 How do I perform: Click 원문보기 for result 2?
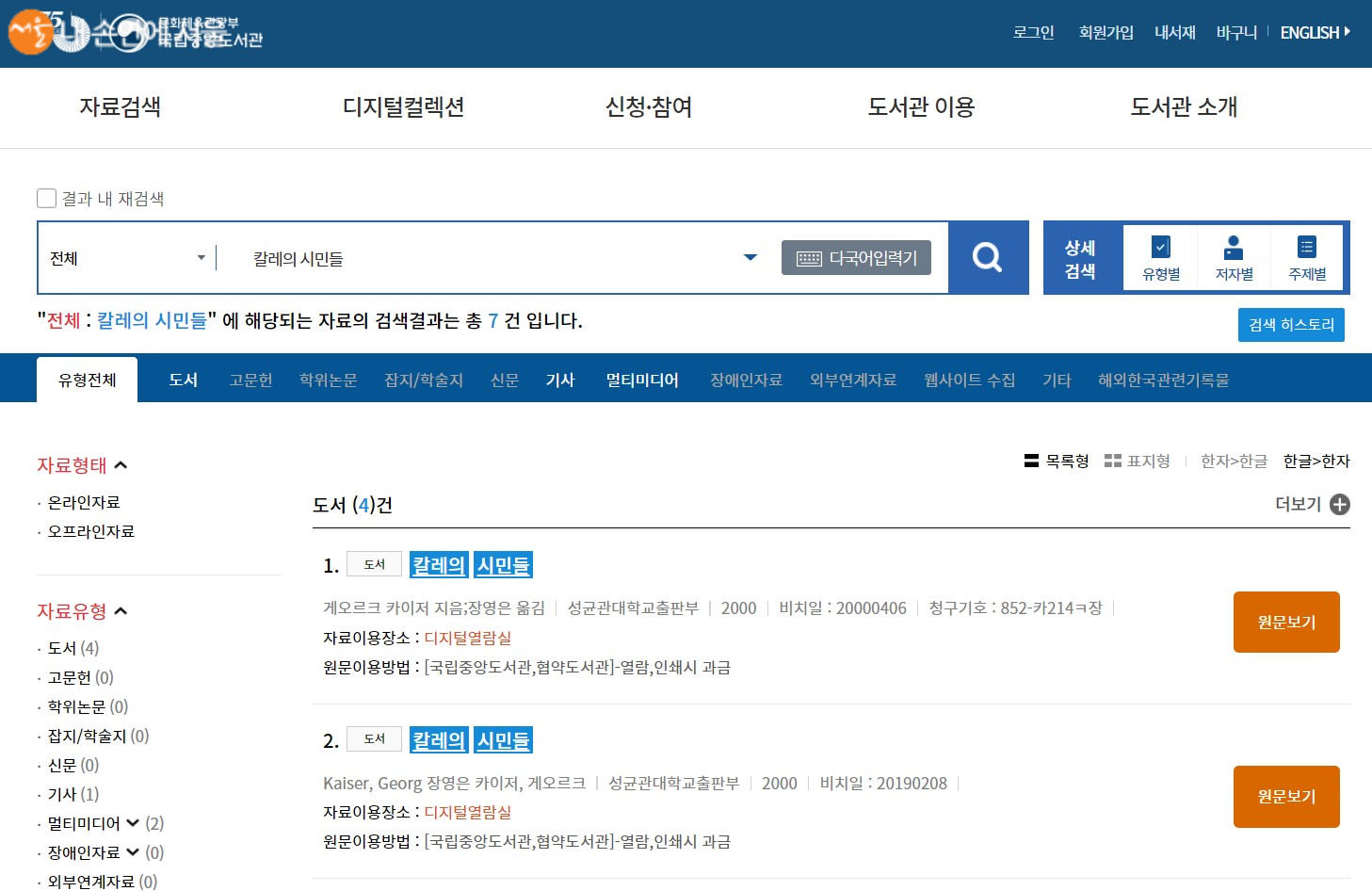tap(1286, 797)
